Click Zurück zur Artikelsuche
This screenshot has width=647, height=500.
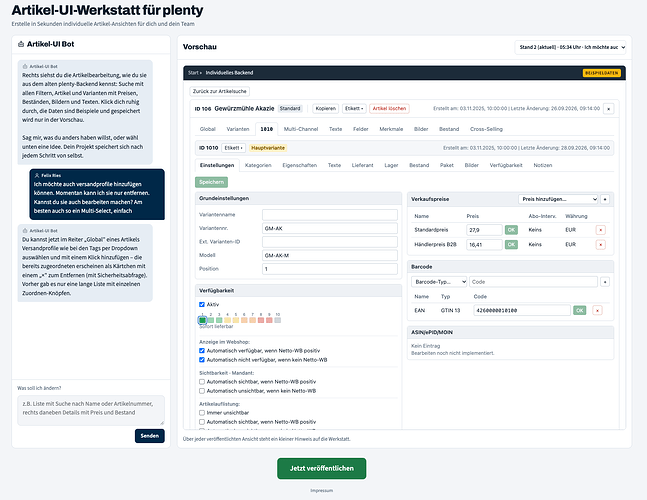tap(220, 91)
